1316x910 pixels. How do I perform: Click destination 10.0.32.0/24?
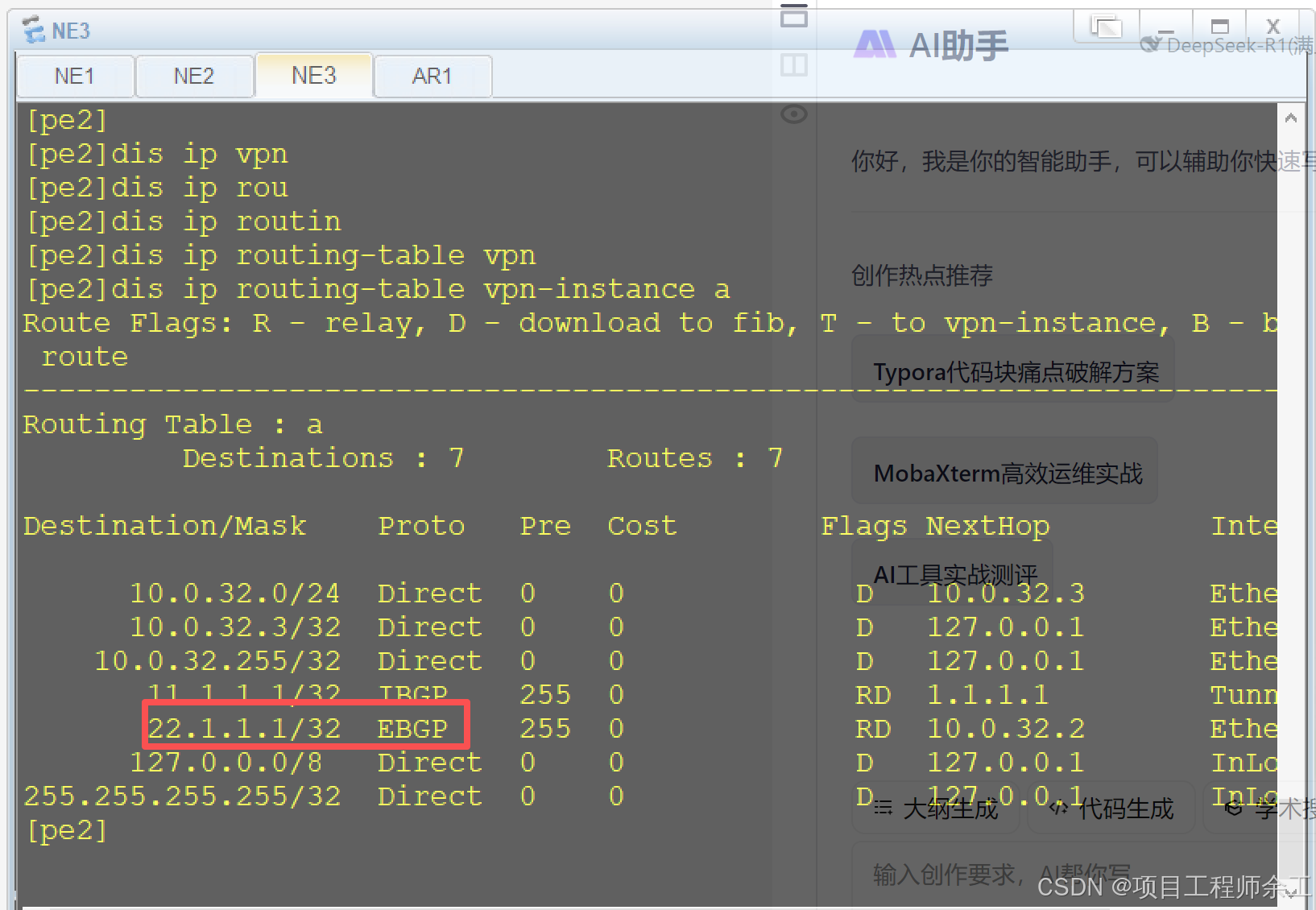[x=235, y=594]
